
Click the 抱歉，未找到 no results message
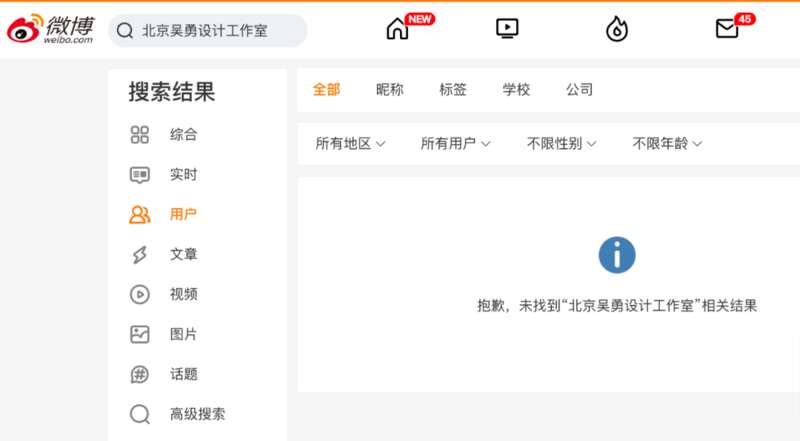click(617, 306)
